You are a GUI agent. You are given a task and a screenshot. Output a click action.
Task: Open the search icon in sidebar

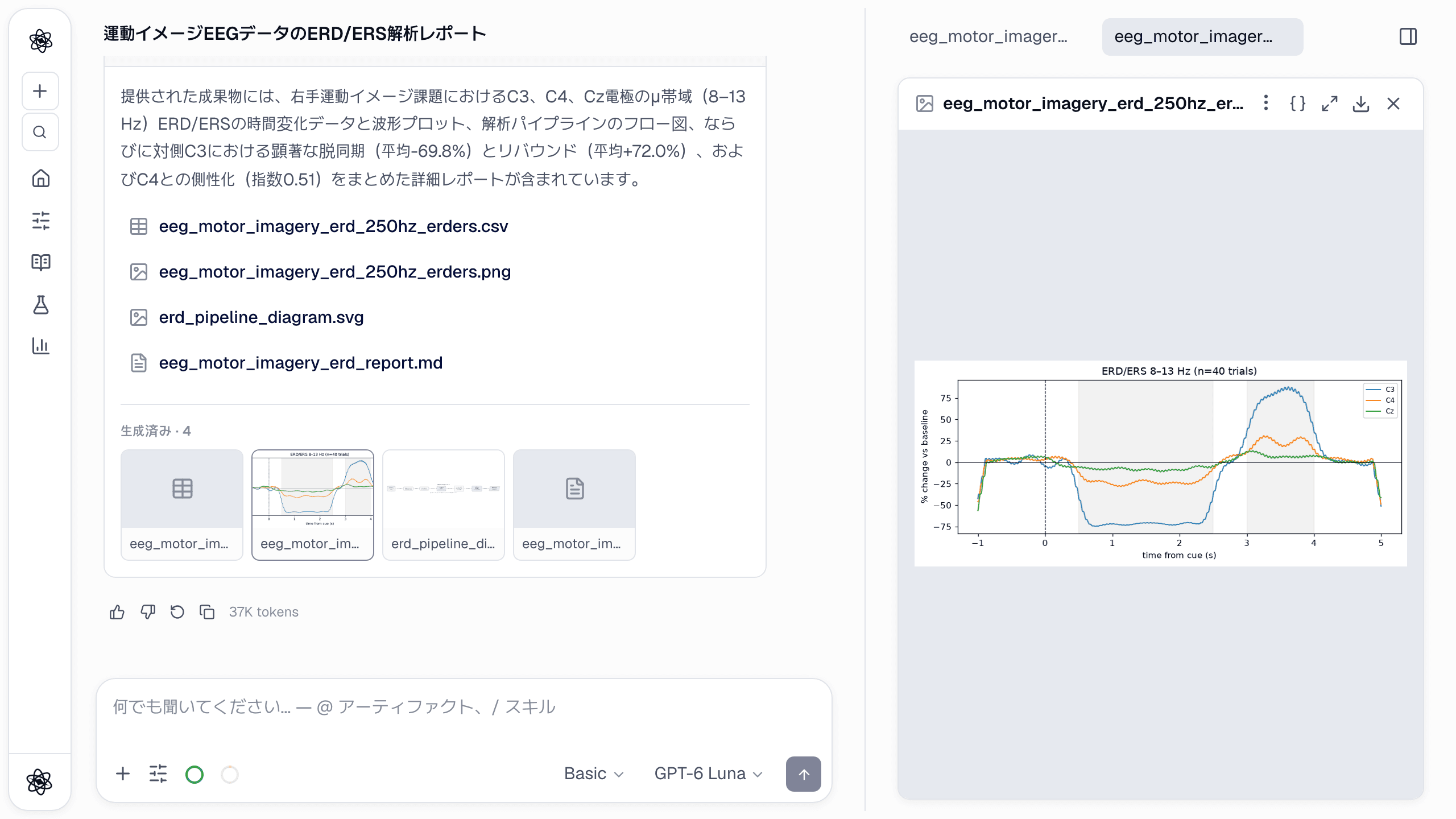coord(40,132)
